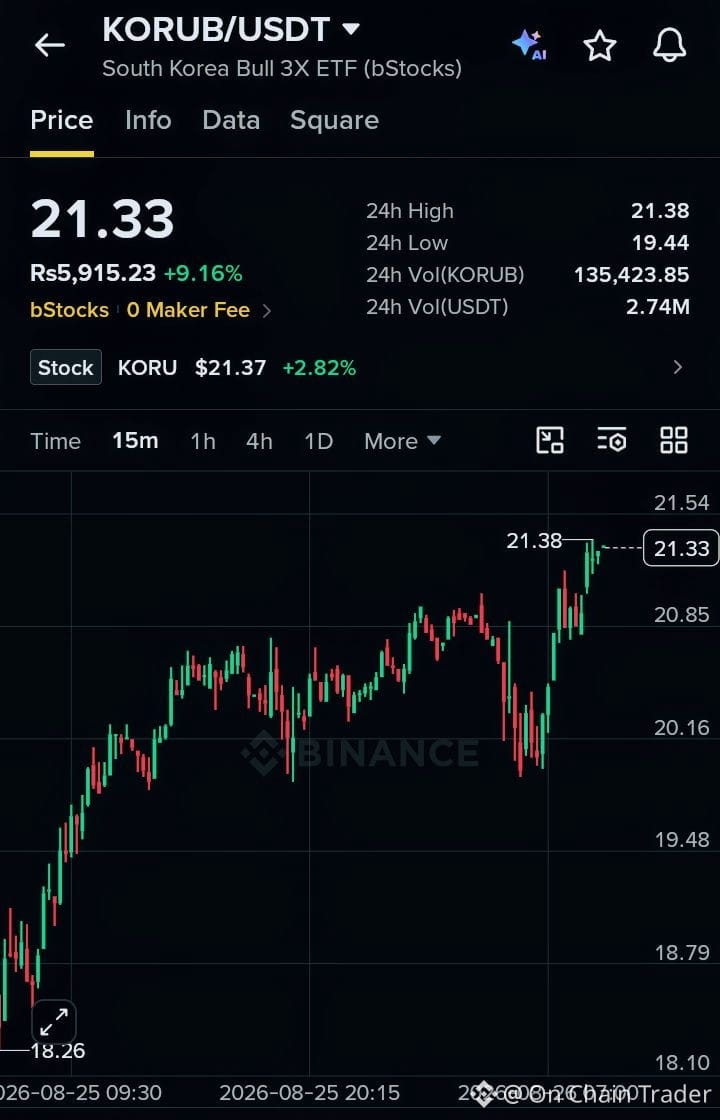Open the chart drawing tools icon
This screenshot has width=720, height=1120.
[549, 441]
